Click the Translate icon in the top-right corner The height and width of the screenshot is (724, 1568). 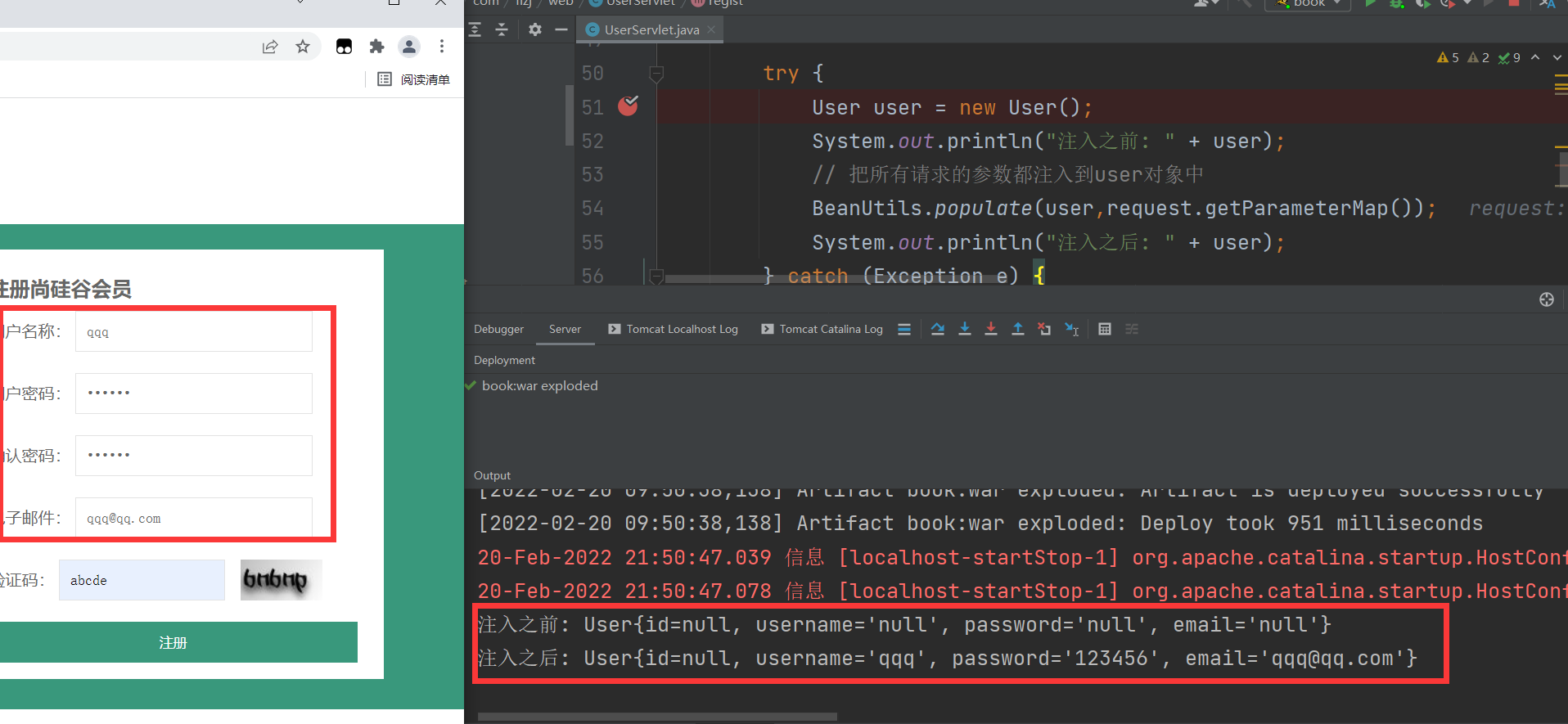[x=1548, y=3]
